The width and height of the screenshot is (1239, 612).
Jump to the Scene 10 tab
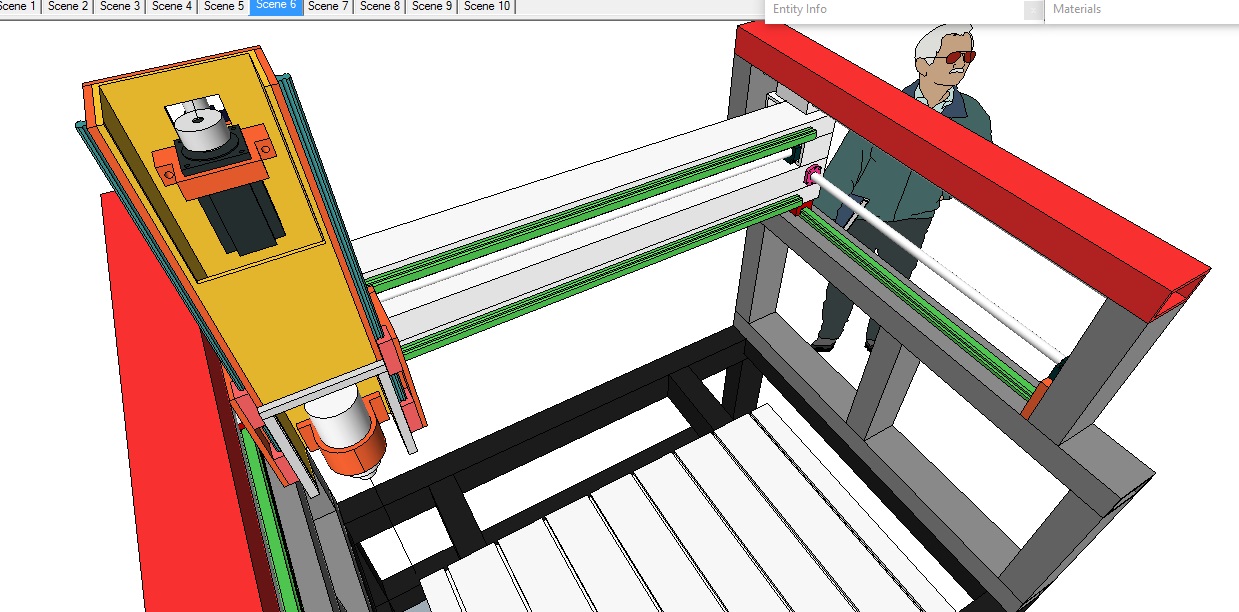click(487, 6)
